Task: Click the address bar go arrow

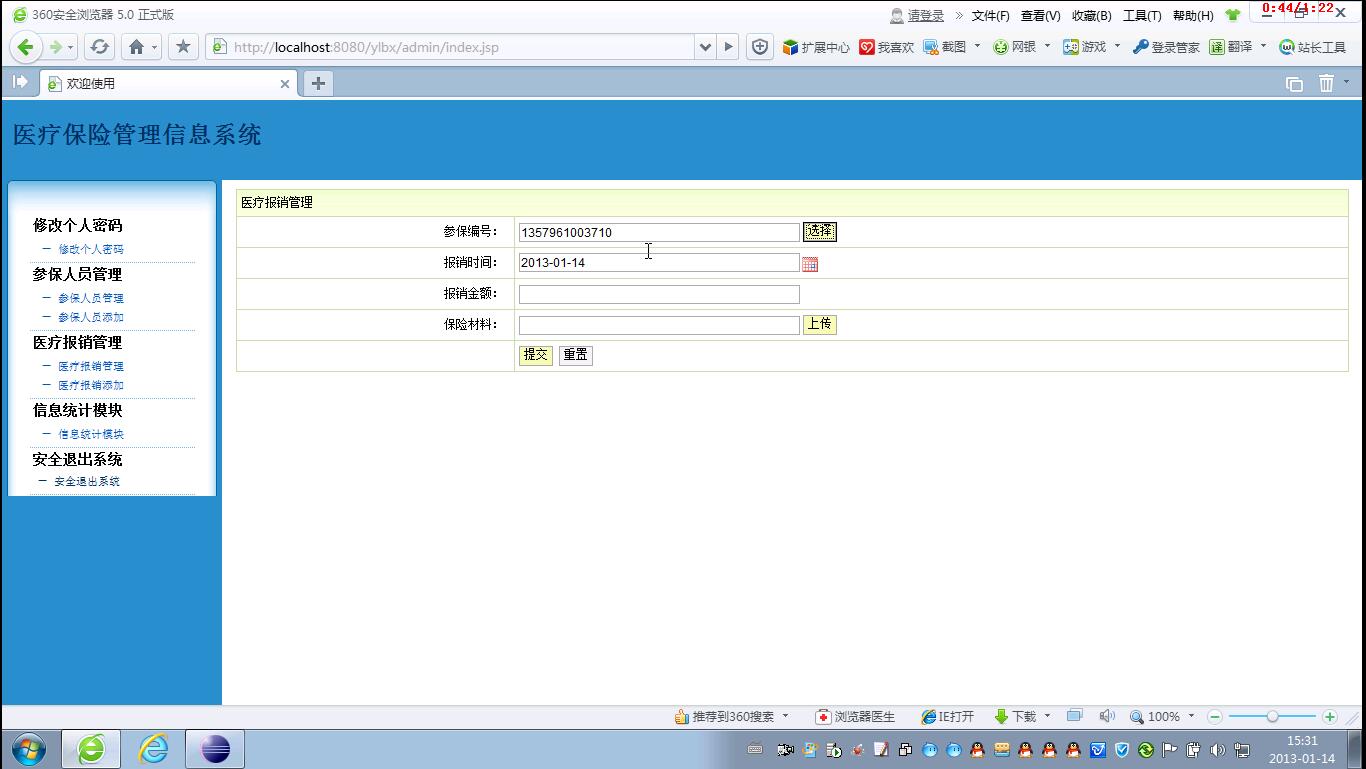Action: pos(729,47)
